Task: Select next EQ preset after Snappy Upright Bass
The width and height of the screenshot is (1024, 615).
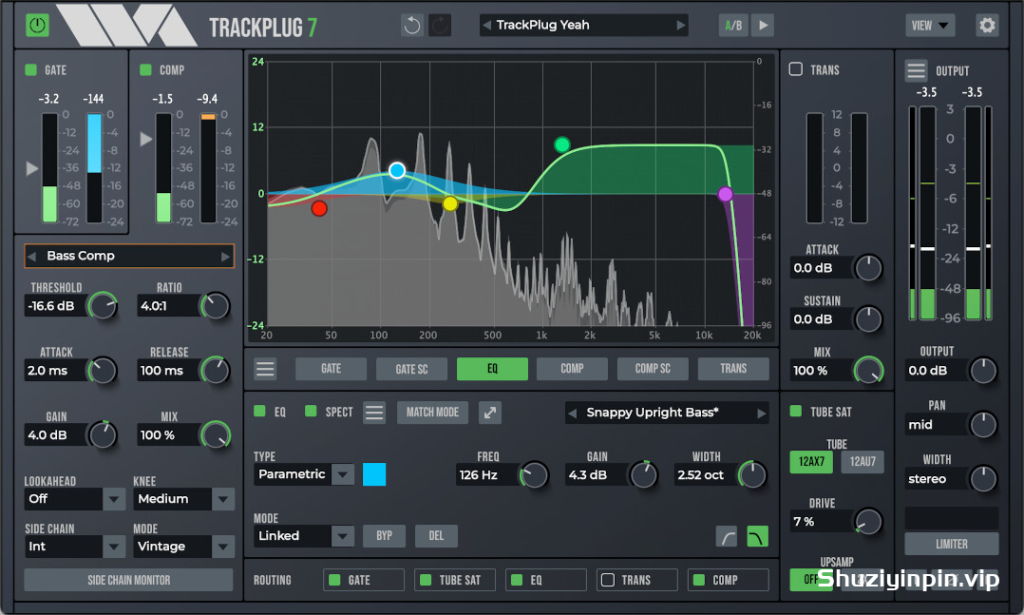Action: [x=761, y=413]
